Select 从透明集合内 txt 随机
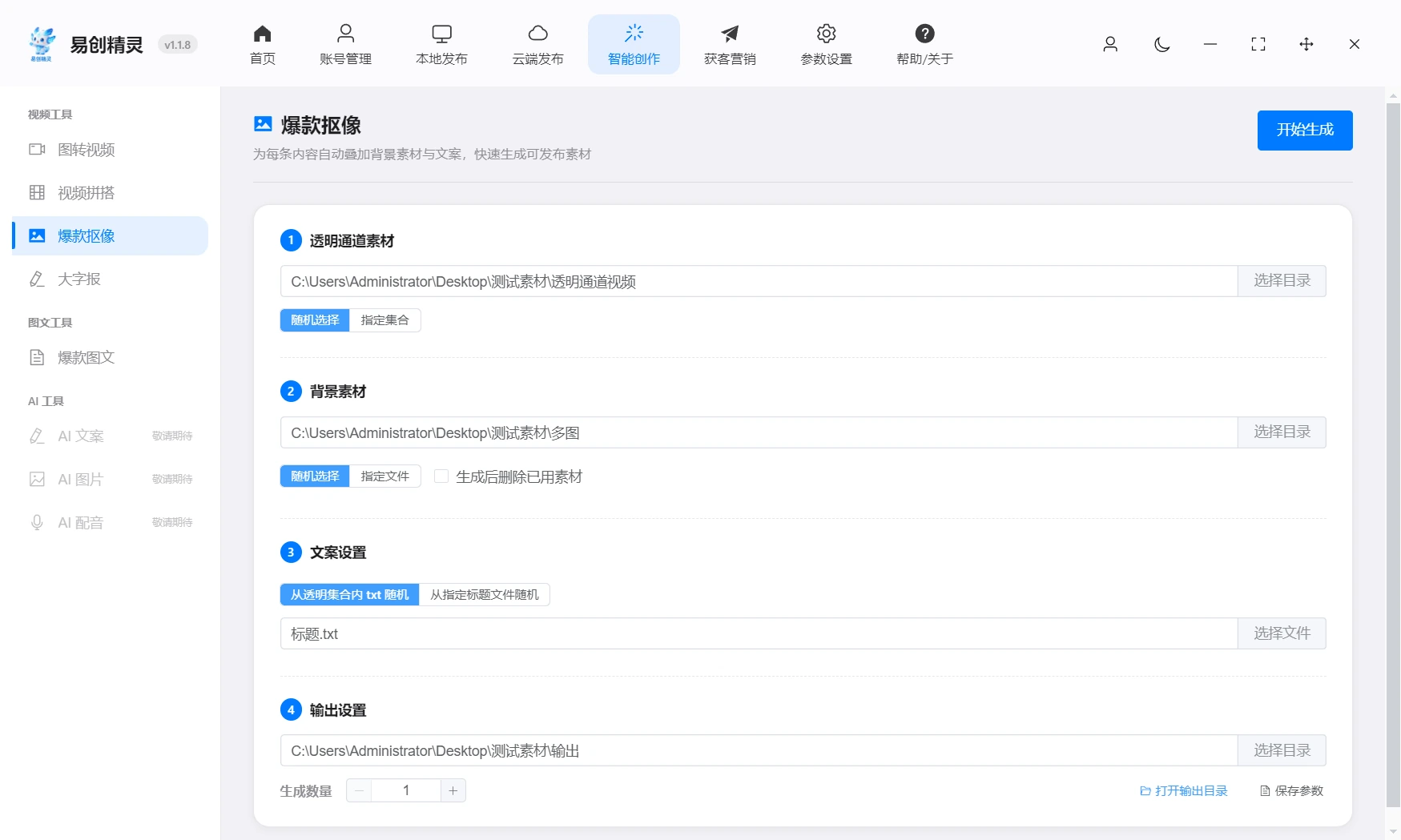The height and width of the screenshot is (840, 1401). tap(349, 595)
